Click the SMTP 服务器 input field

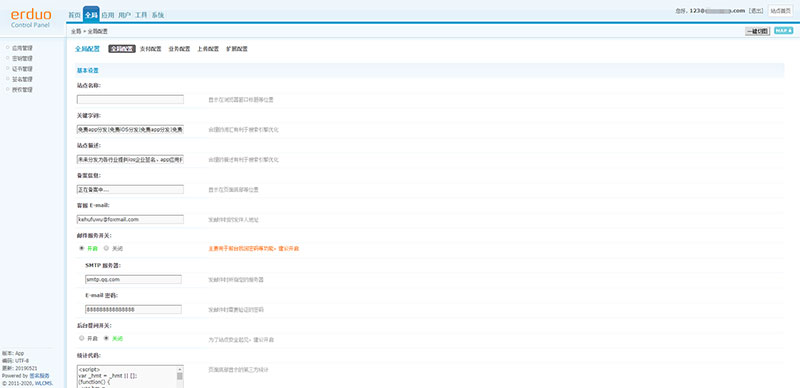(x=133, y=279)
